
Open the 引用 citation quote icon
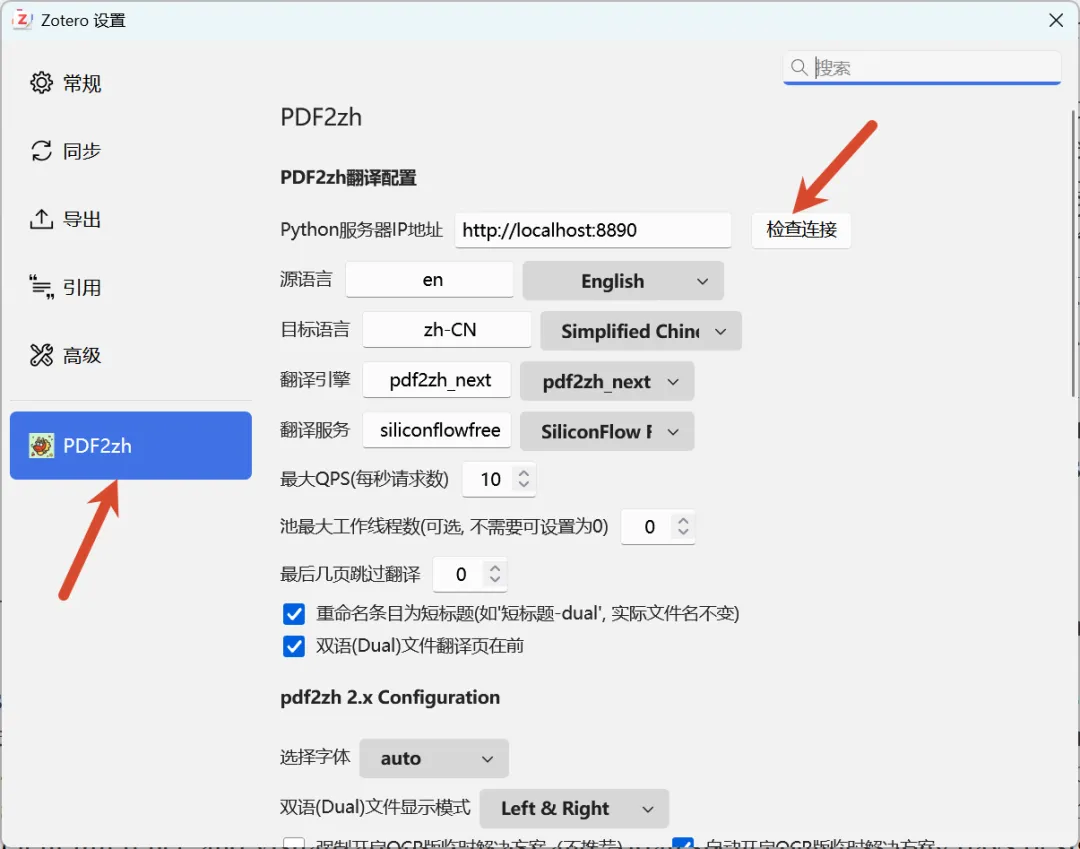(x=41, y=287)
